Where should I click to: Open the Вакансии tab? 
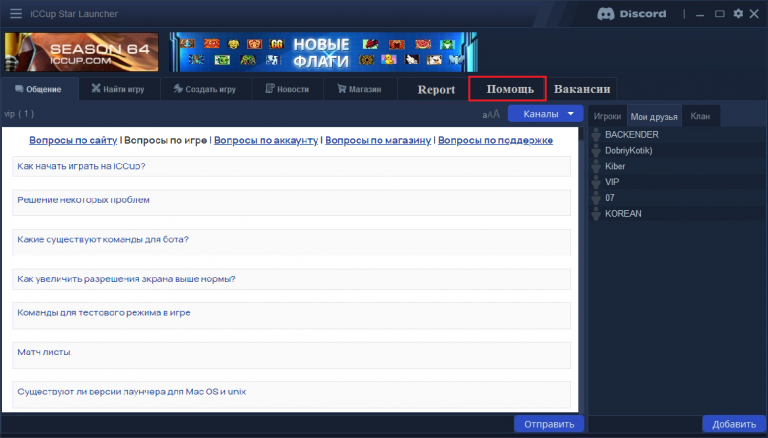[x=582, y=89]
